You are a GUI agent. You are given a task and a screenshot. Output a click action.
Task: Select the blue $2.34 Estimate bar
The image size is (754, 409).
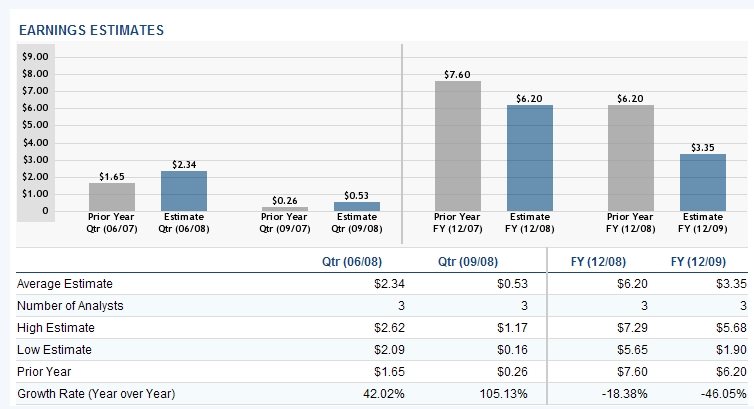coord(182,190)
